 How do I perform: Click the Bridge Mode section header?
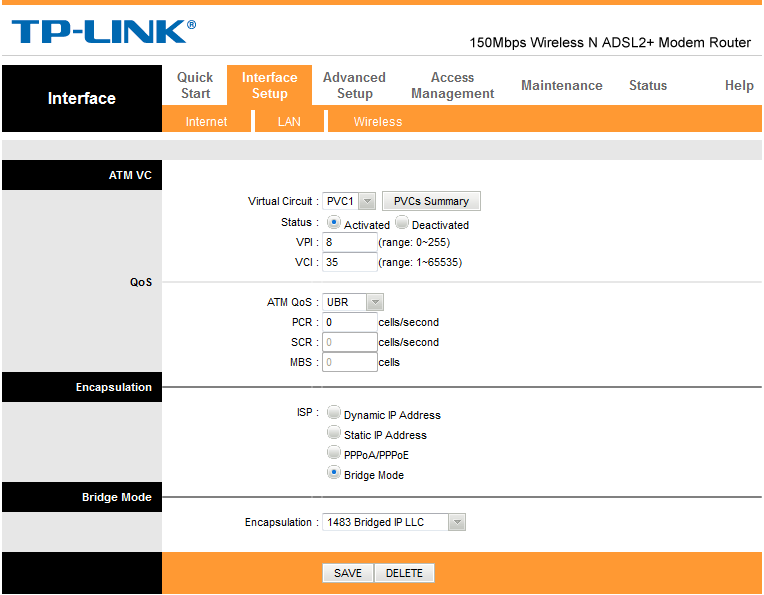(82, 497)
